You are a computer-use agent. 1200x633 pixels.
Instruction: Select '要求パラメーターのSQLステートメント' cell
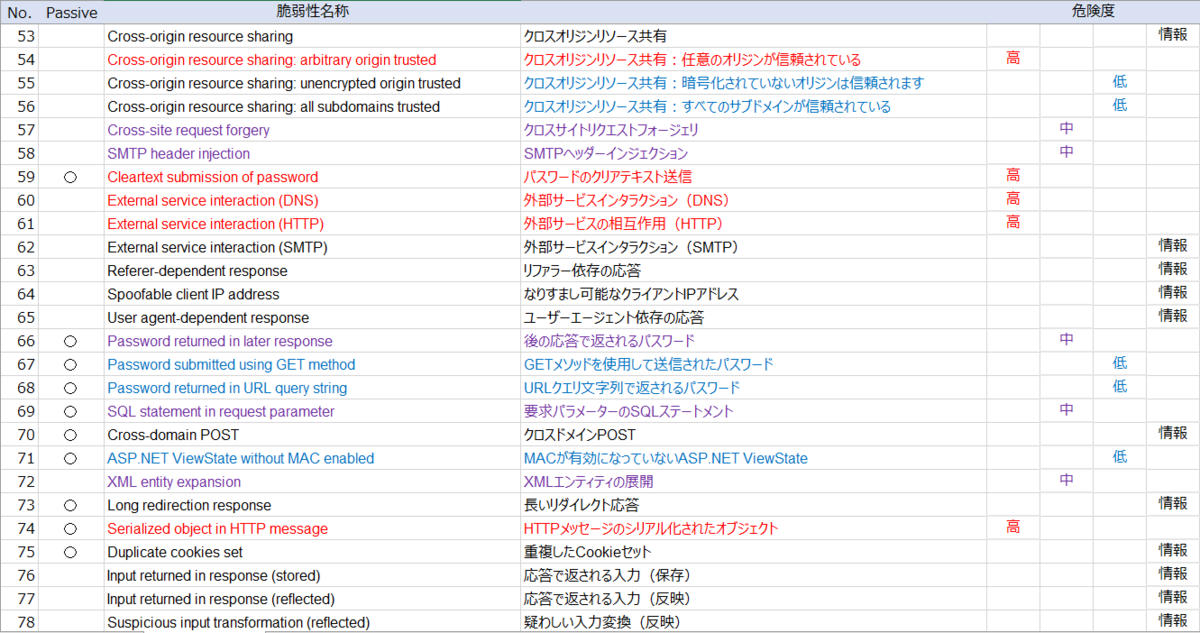(754, 412)
